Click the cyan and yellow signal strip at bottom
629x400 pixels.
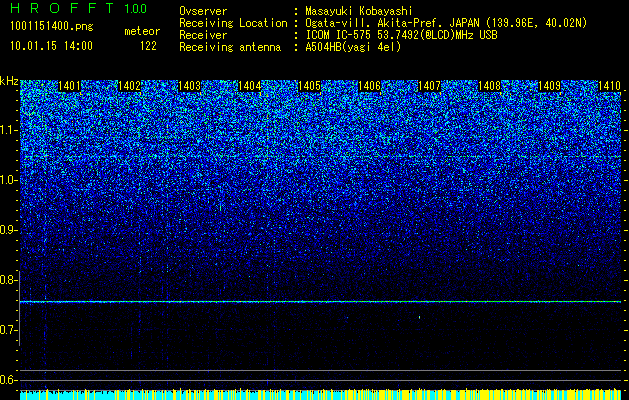321,394
